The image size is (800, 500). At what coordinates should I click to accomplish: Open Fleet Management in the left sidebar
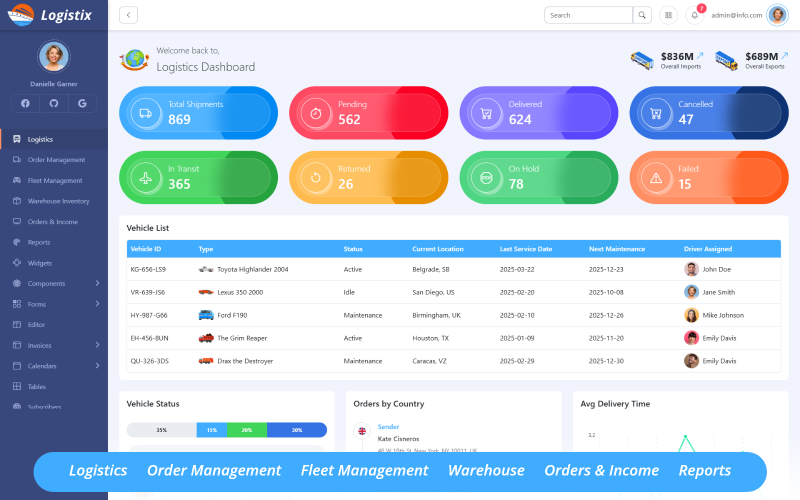[x=55, y=180]
